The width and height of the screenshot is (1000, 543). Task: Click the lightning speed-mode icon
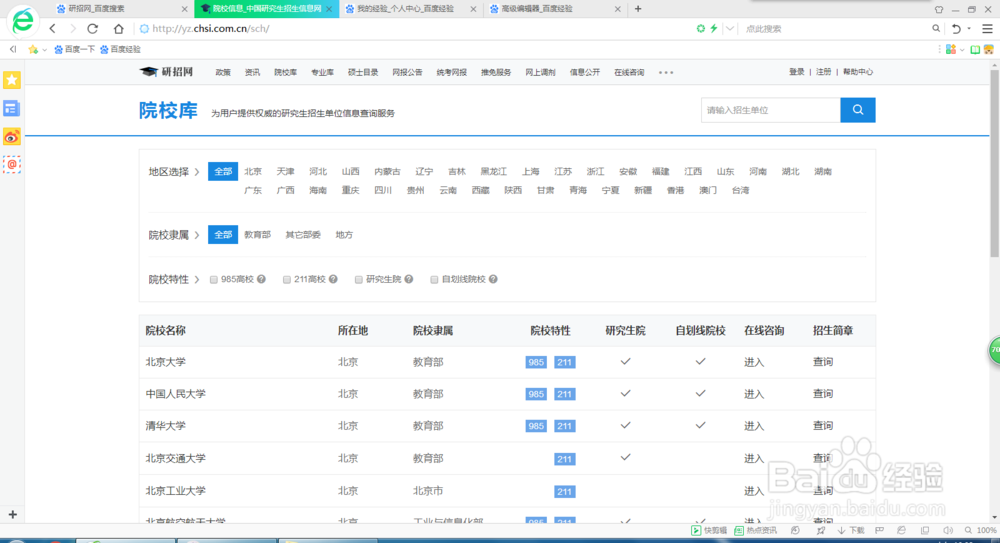tap(714, 28)
